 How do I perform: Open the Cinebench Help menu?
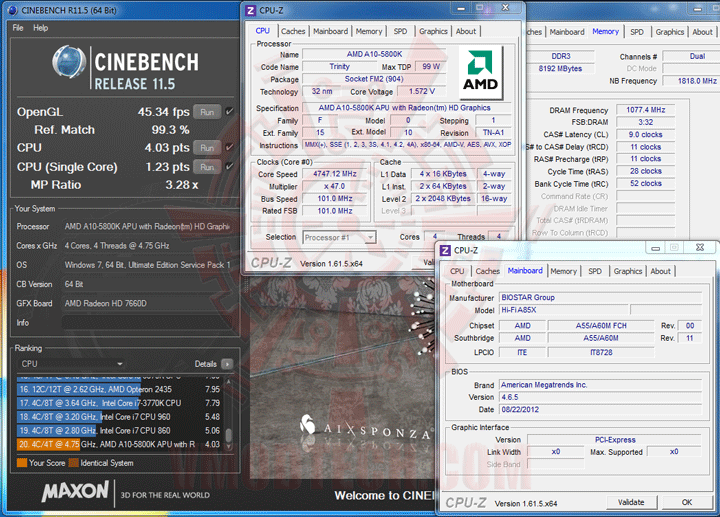click(x=40, y=28)
